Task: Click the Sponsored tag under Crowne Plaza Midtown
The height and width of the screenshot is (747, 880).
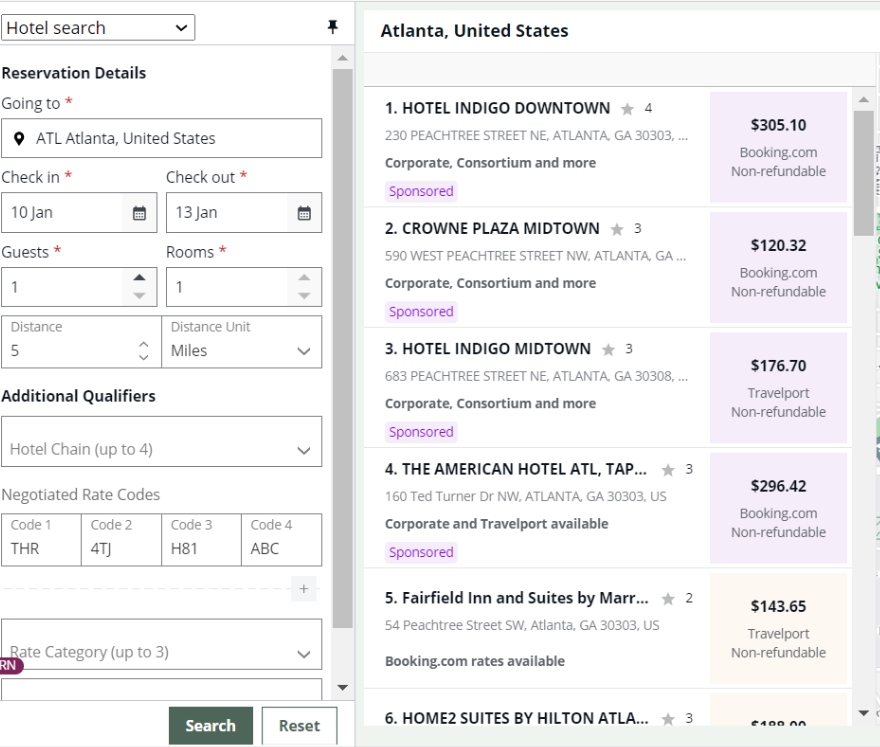Action: (421, 311)
